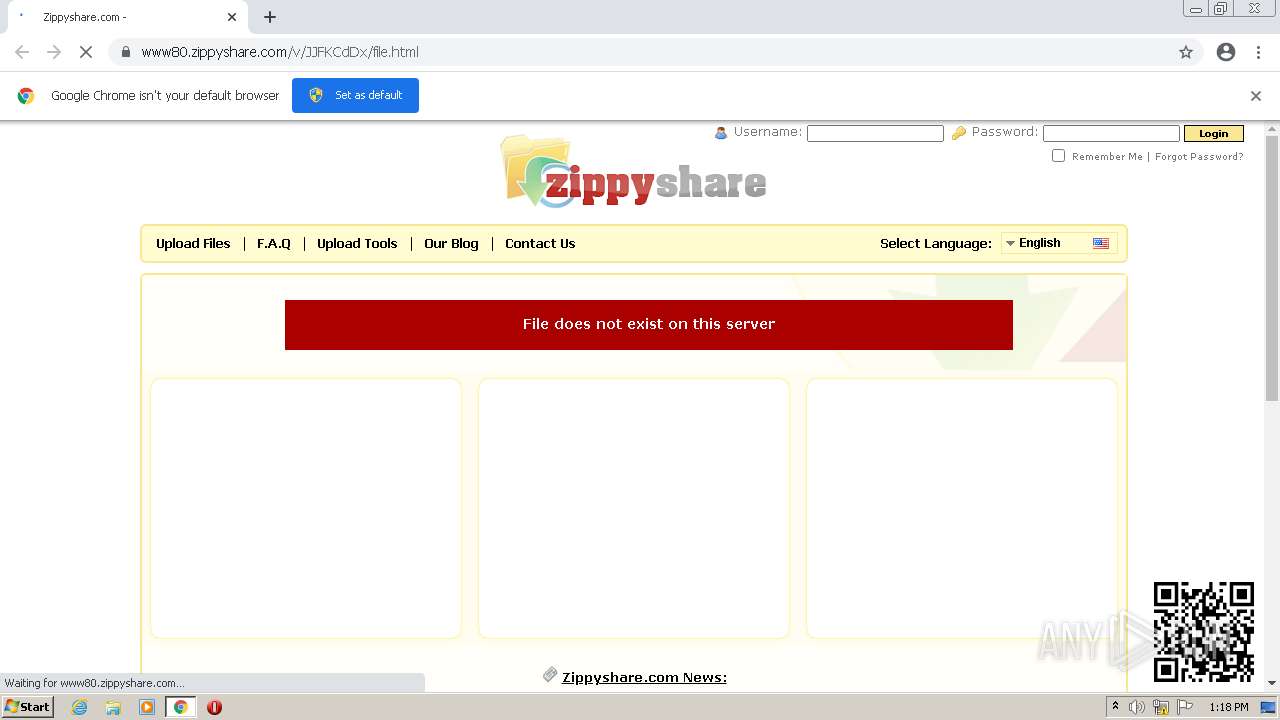Viewport: 1280px width, 720px height.
Task: Click the QR code image
Action: (1203, 631)
